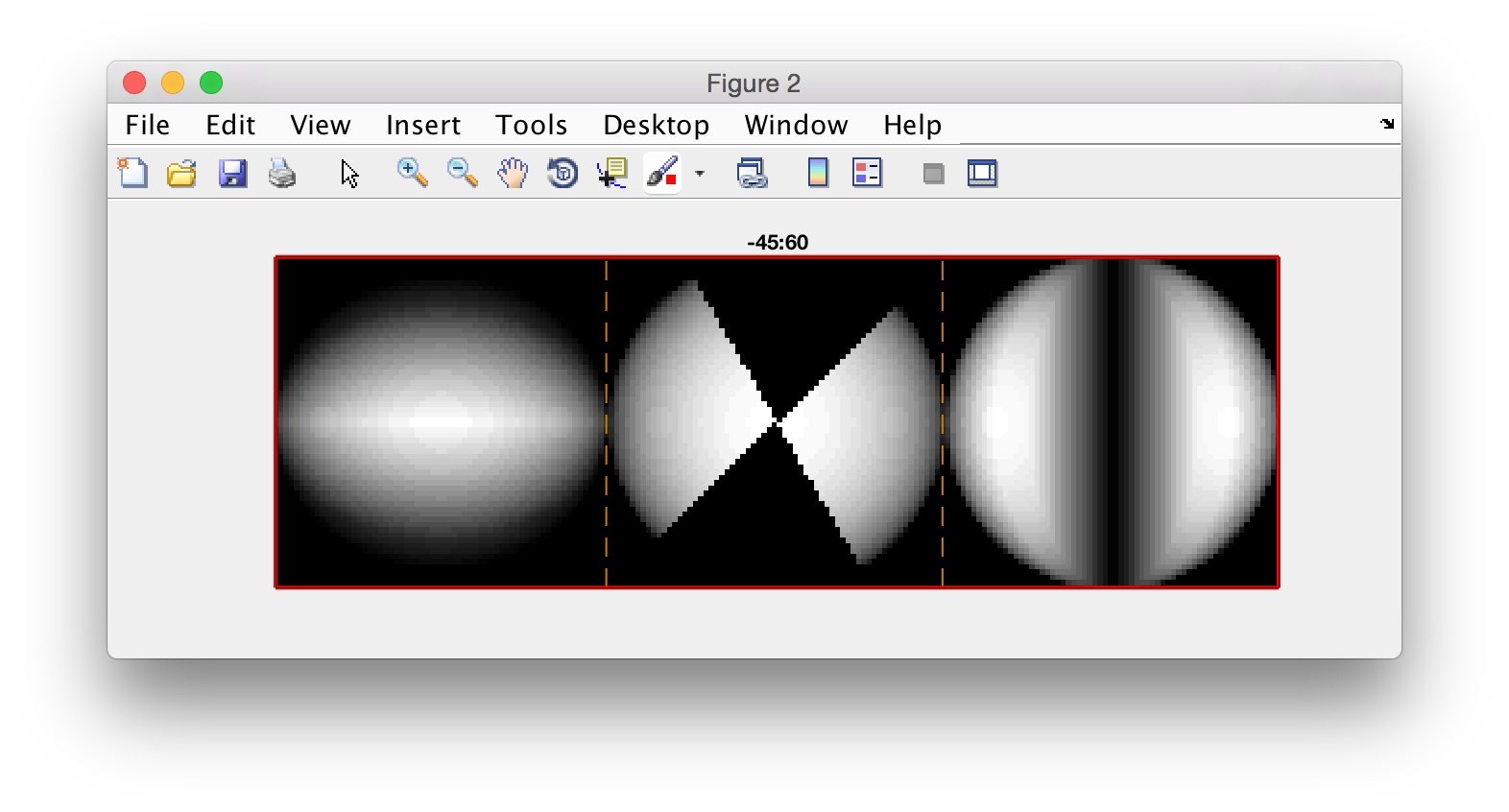1509x812 pixels.
Task: Toggle the Edit Plot arrow tool
Action: click(x=349, y=174)
